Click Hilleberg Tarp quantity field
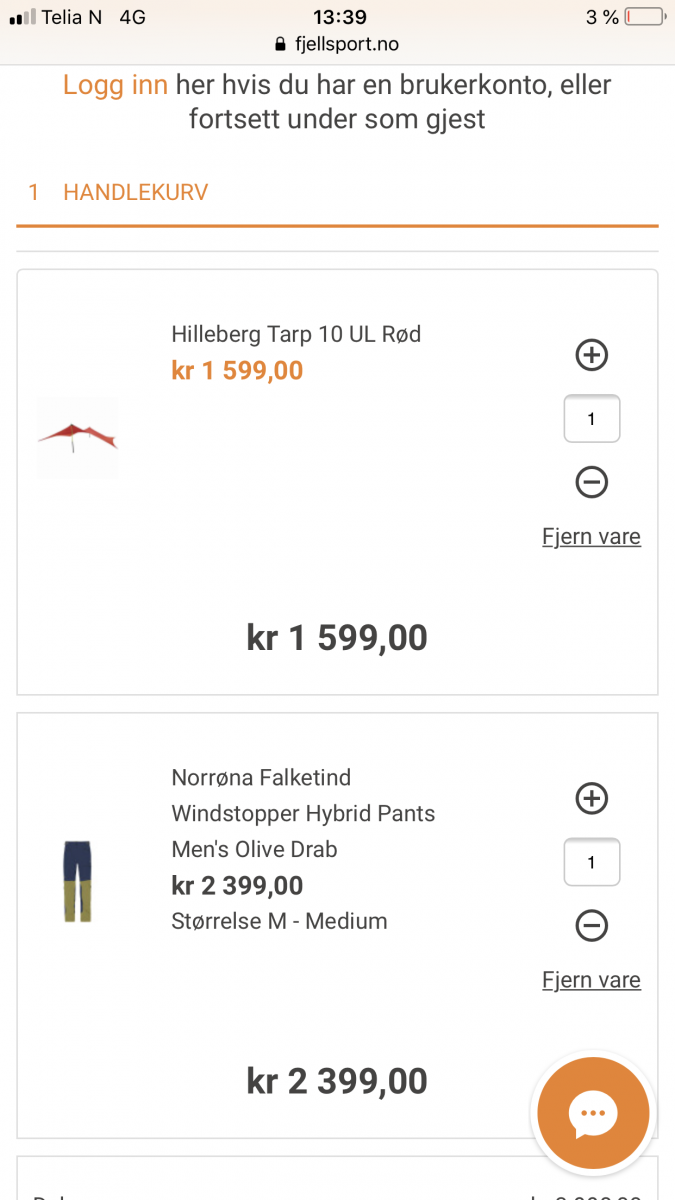675x1200 pixels. pos(592,419)
